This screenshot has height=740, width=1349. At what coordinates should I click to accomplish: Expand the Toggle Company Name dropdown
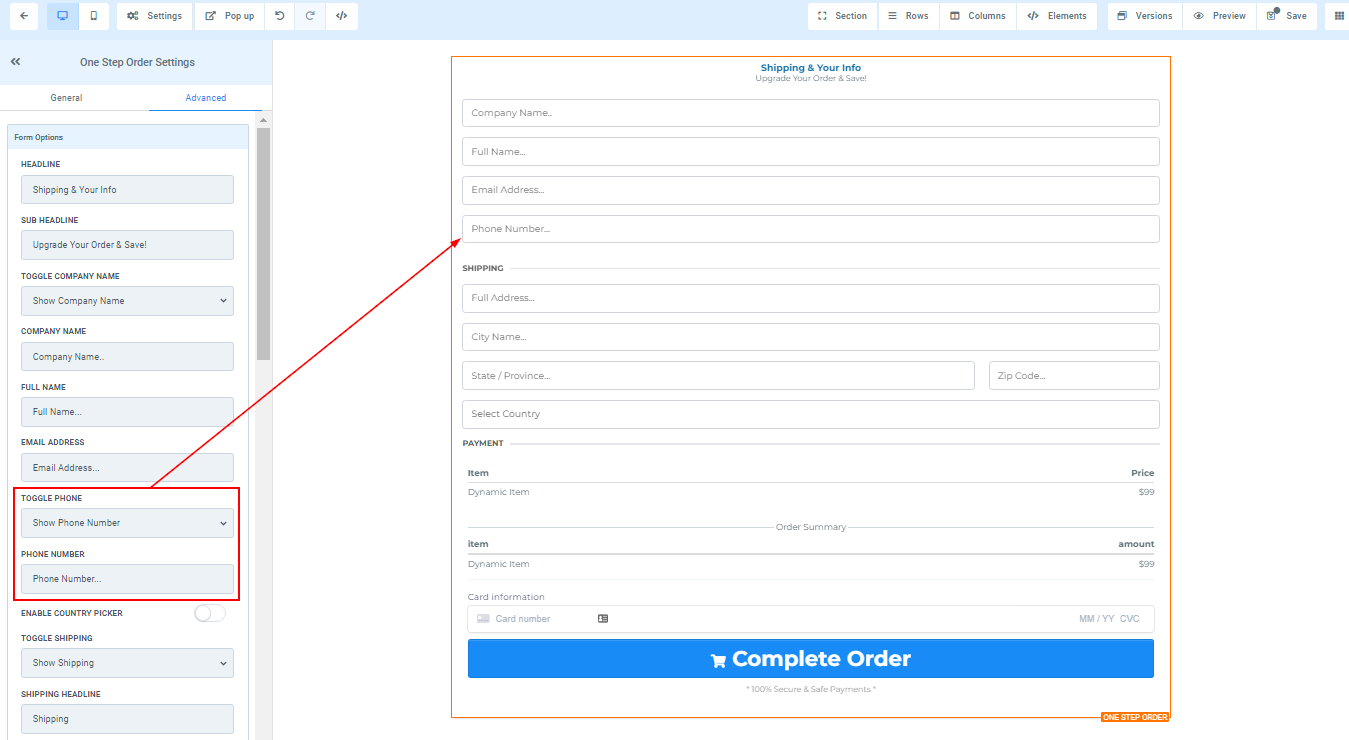[127, 301]
